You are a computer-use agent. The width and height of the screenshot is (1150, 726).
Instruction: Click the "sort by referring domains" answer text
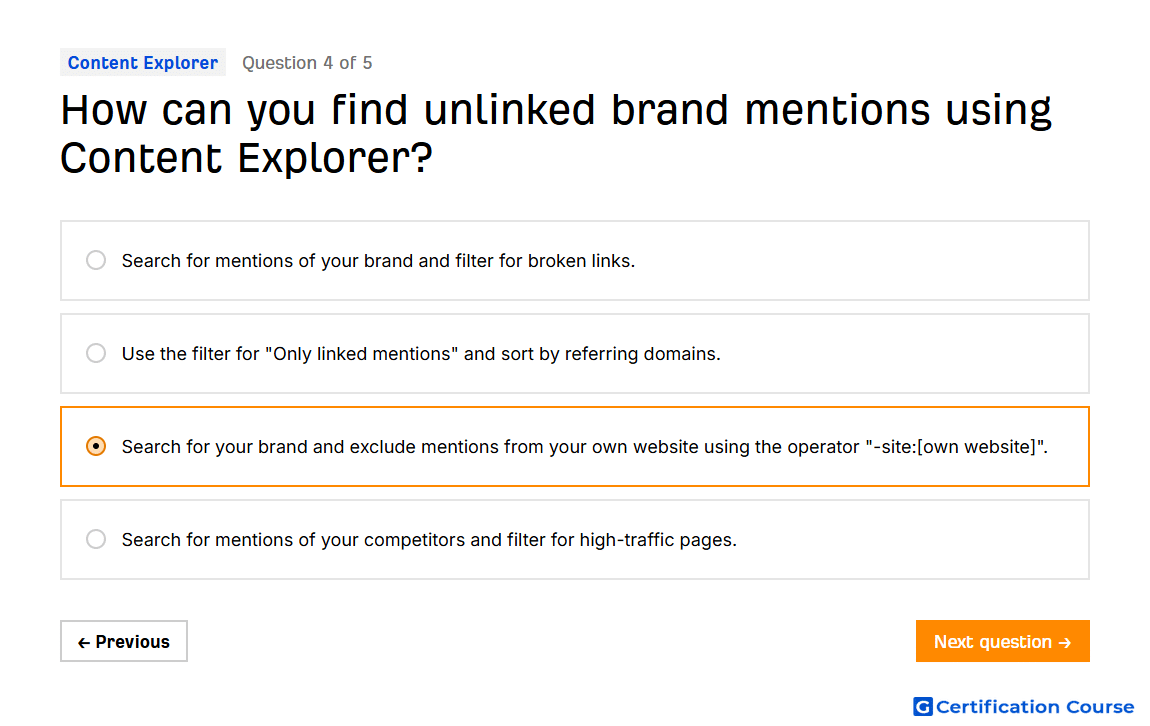coord(611,354)
